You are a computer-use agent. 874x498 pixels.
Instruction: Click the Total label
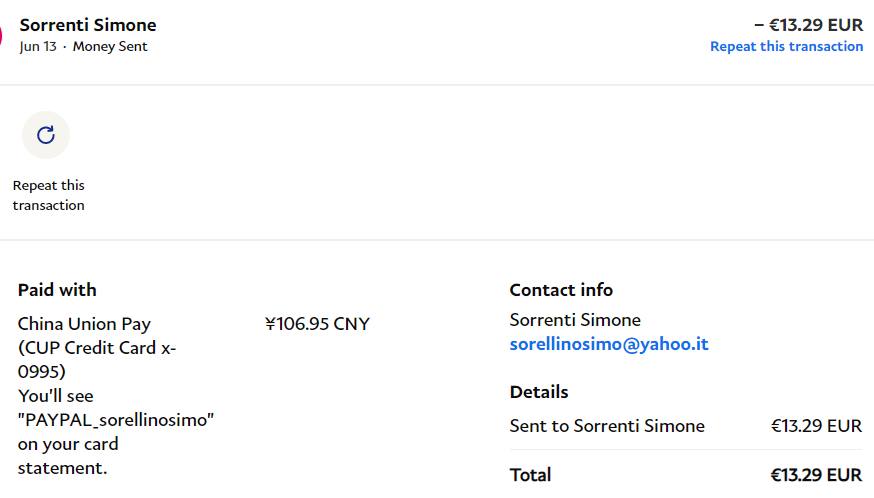coord(530,475)
